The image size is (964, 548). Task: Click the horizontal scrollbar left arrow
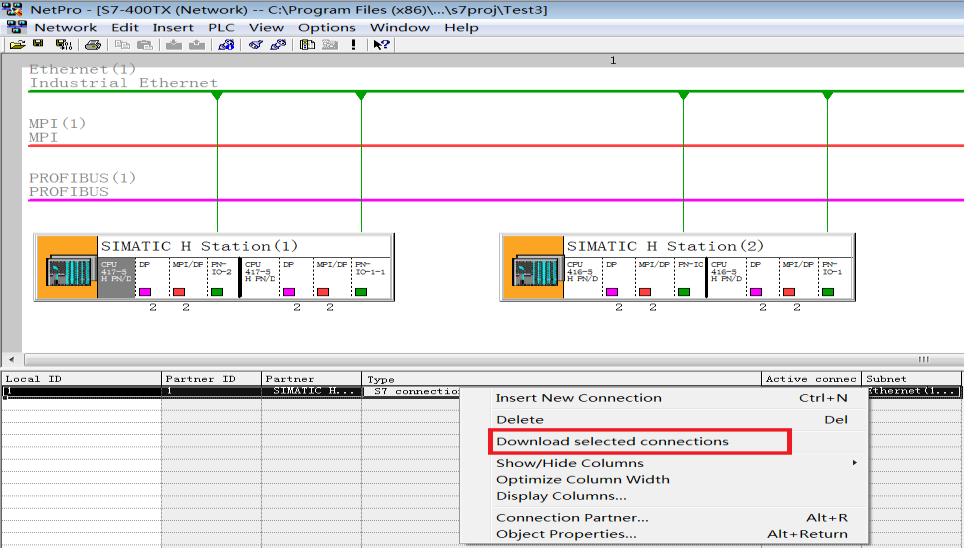pos(12,359)
